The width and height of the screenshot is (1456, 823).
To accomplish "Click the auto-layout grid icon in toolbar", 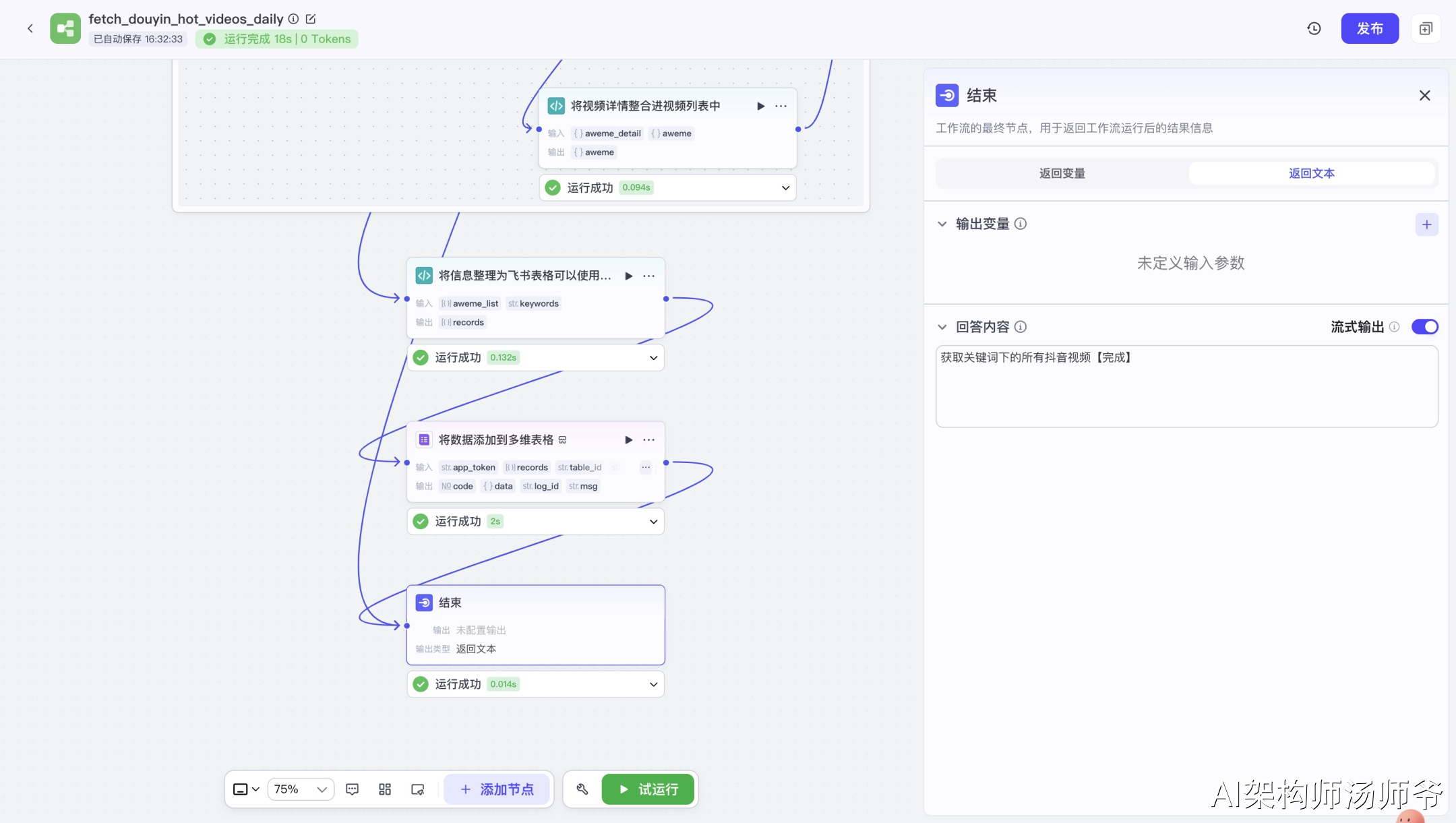I will 385,789.
